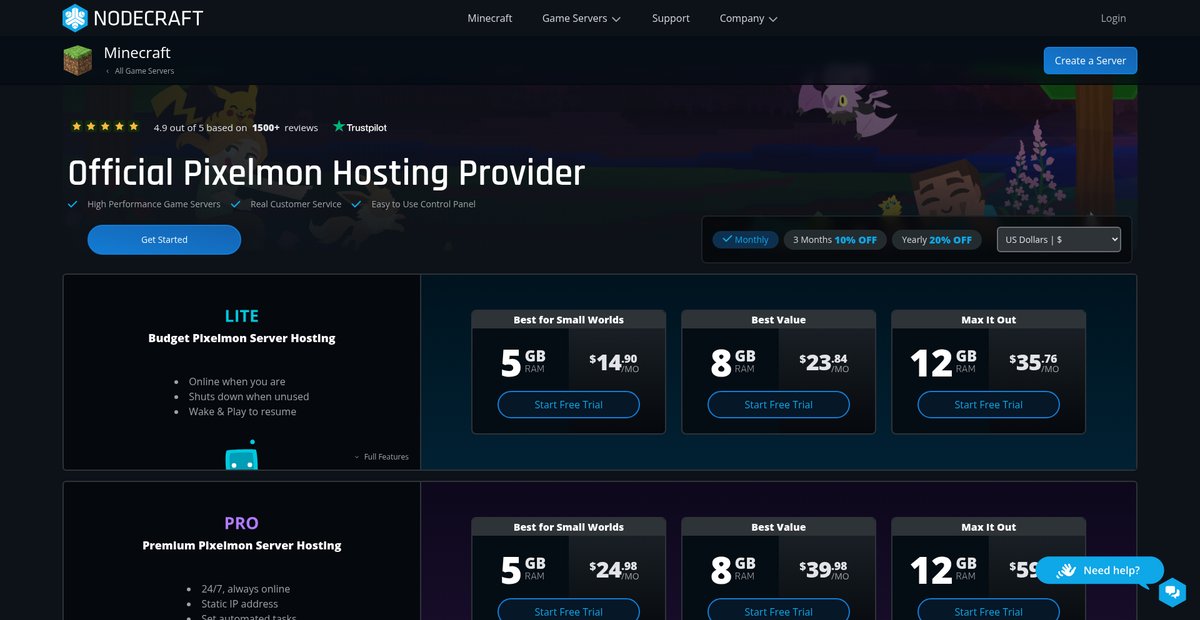
Task: Open the Trustpilot reviews logo
Action: (360, 127)
